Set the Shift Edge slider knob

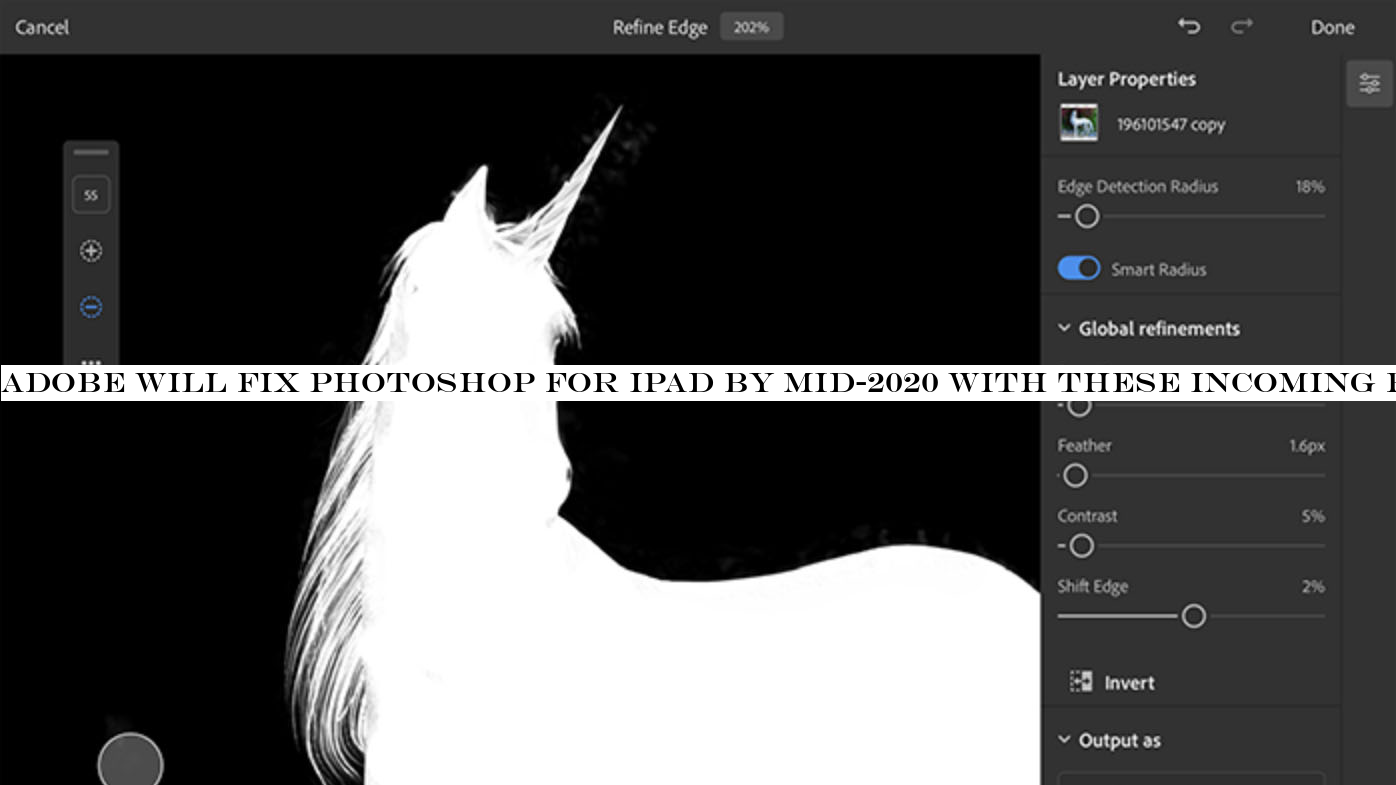click(x=1193, y=616)
